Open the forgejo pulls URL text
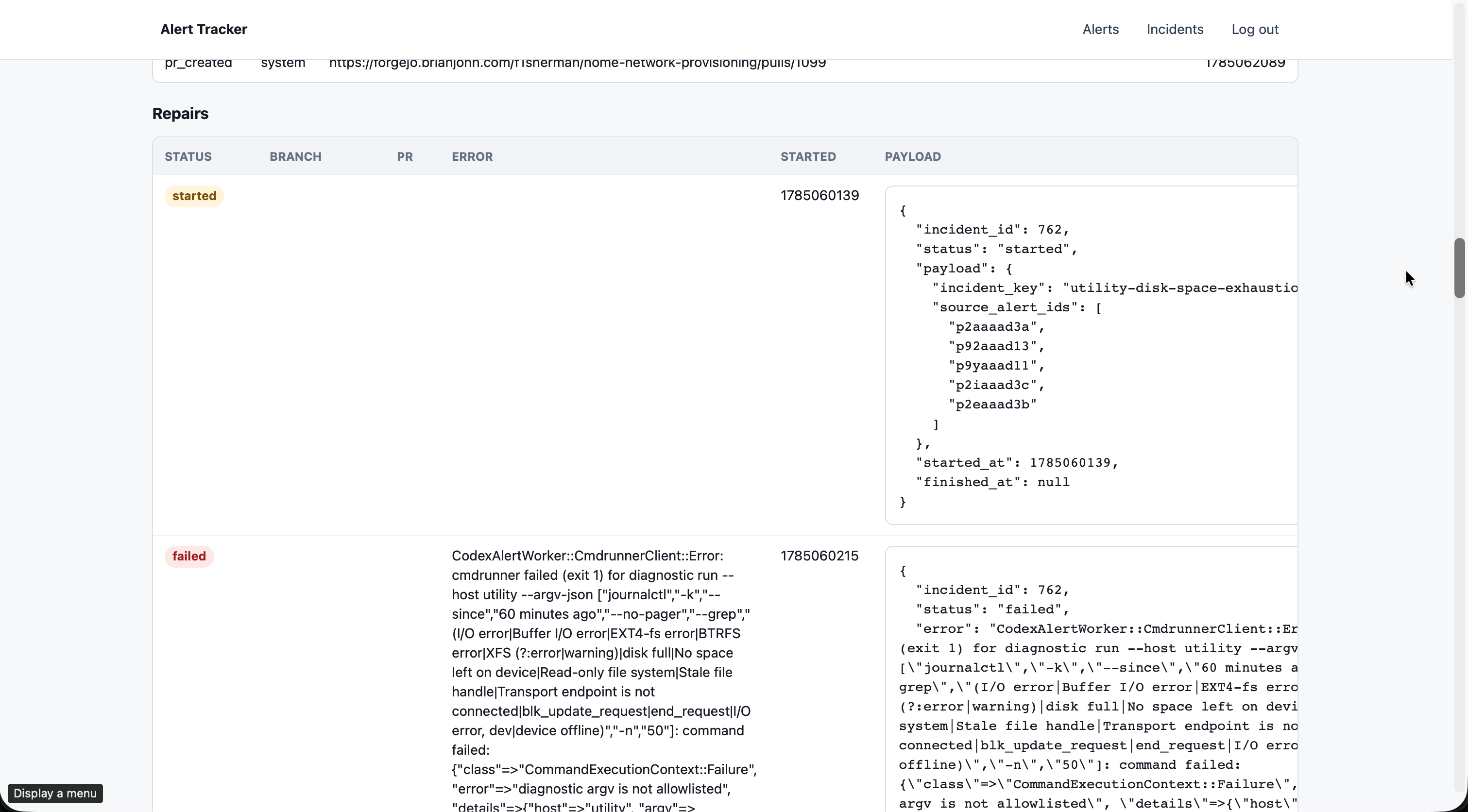Screen dimensions: 1468x812 [x=577, y=63]
